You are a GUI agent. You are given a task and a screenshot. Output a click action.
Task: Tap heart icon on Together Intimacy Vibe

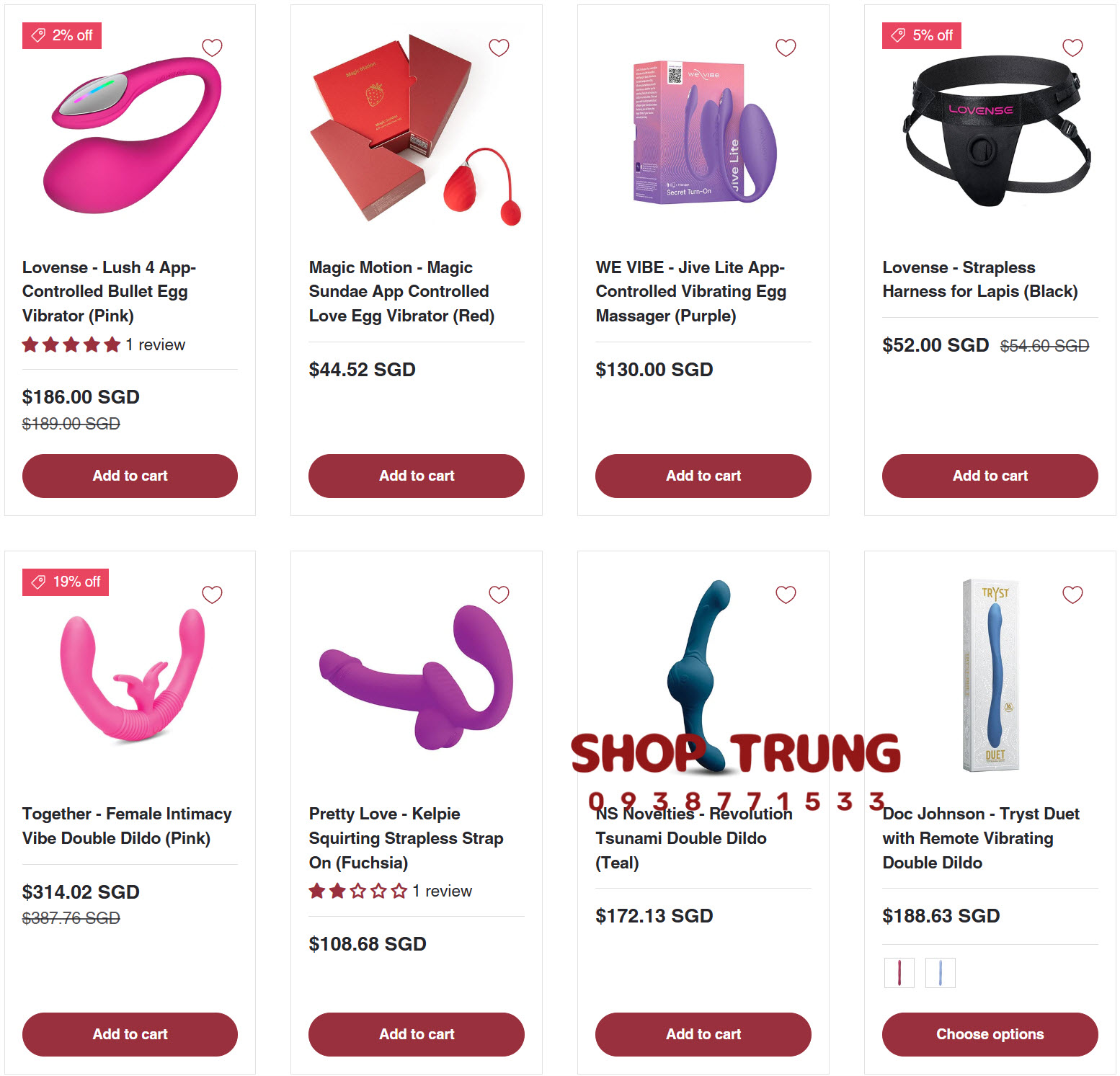(x=212, y=595)
